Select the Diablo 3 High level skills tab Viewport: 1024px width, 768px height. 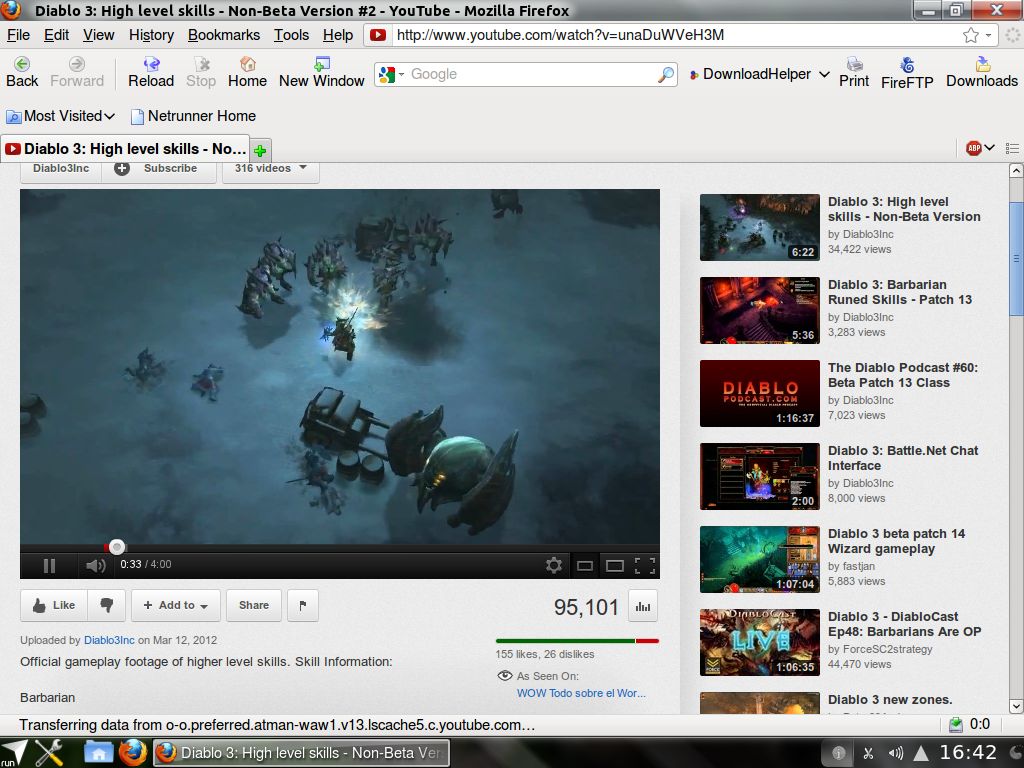[125, 149]
